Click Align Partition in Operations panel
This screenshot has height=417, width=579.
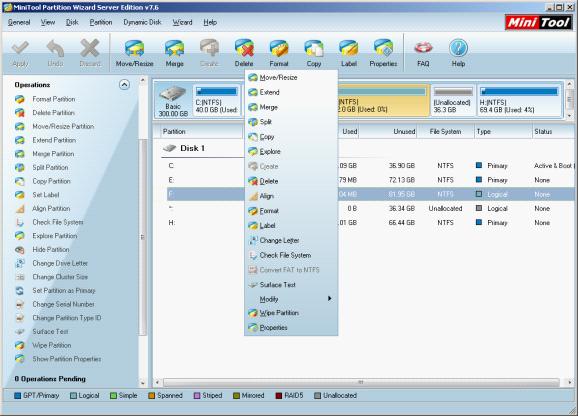51,208
